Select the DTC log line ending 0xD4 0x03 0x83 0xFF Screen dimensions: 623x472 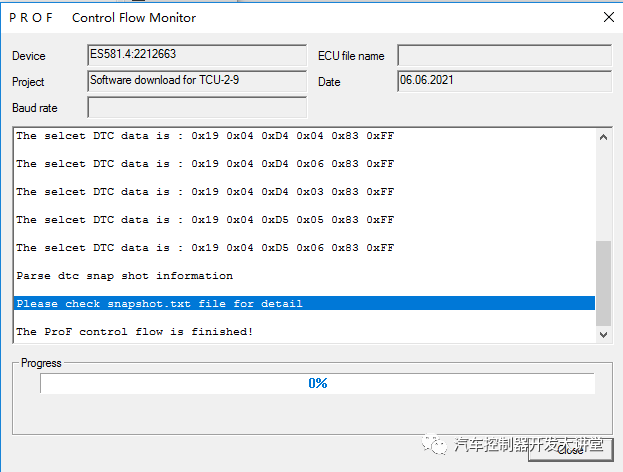pyautogui.click(x=205, y=192)
